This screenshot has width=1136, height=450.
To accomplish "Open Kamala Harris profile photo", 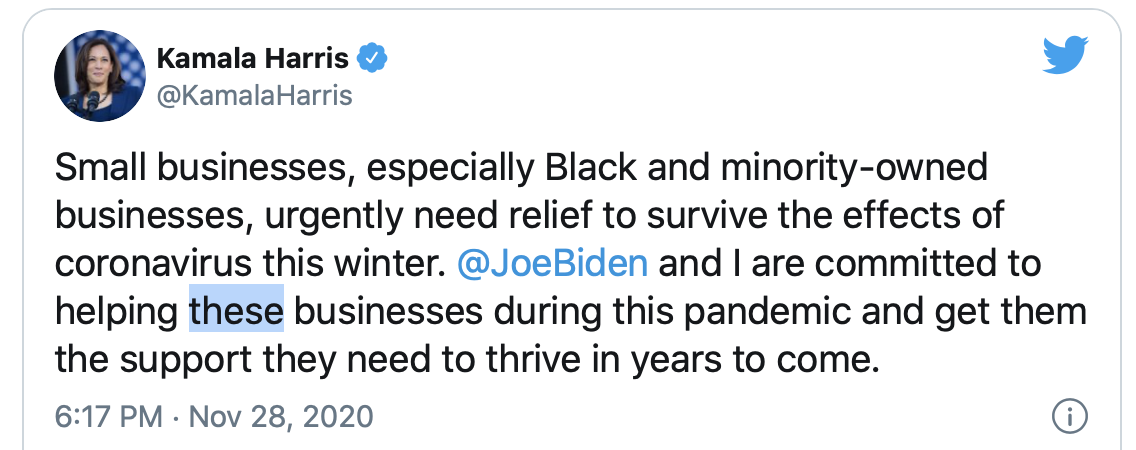I will [x=100, y=76].
